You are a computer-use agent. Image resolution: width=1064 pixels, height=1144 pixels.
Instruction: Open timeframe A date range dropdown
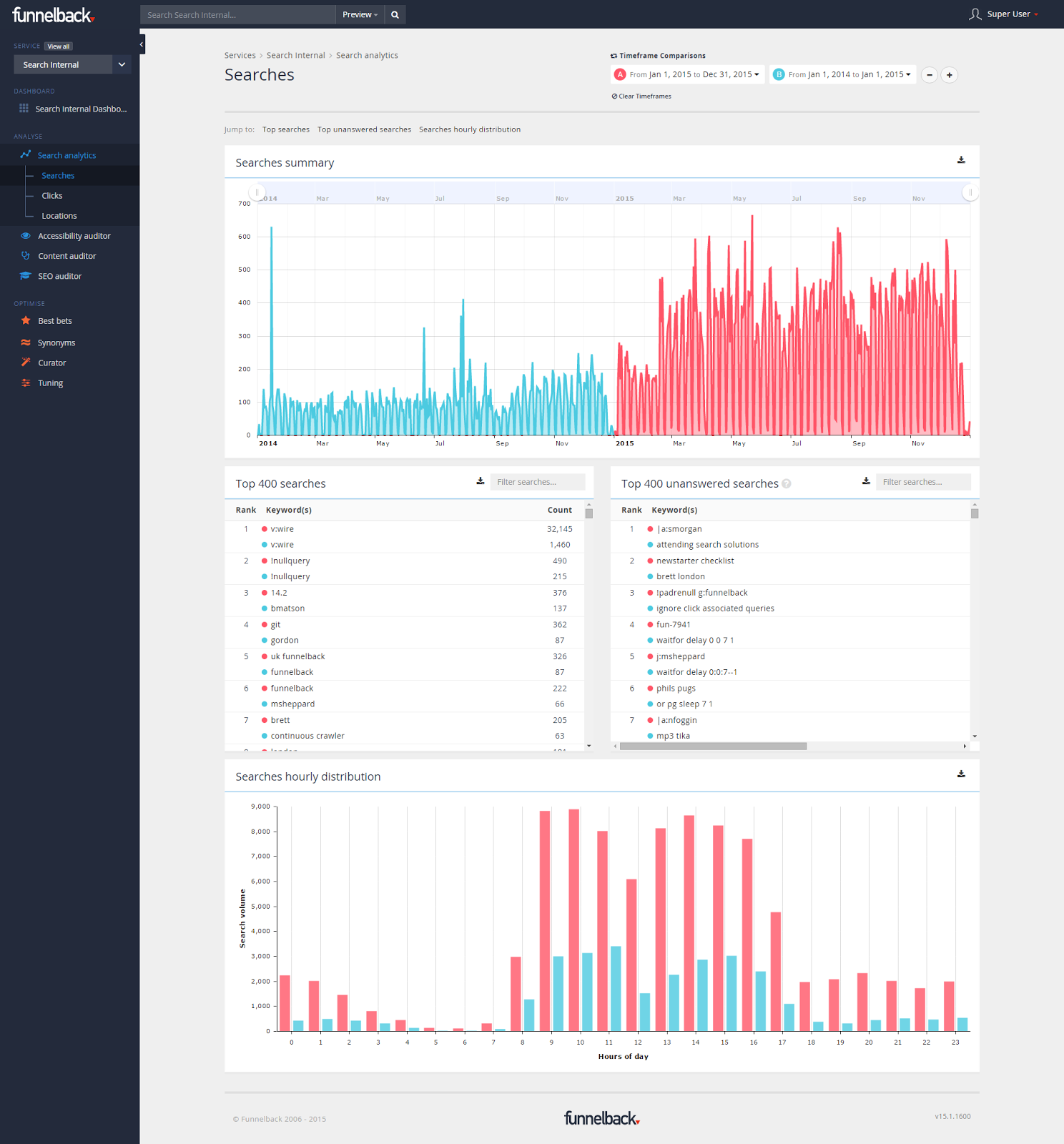(688, 74)
